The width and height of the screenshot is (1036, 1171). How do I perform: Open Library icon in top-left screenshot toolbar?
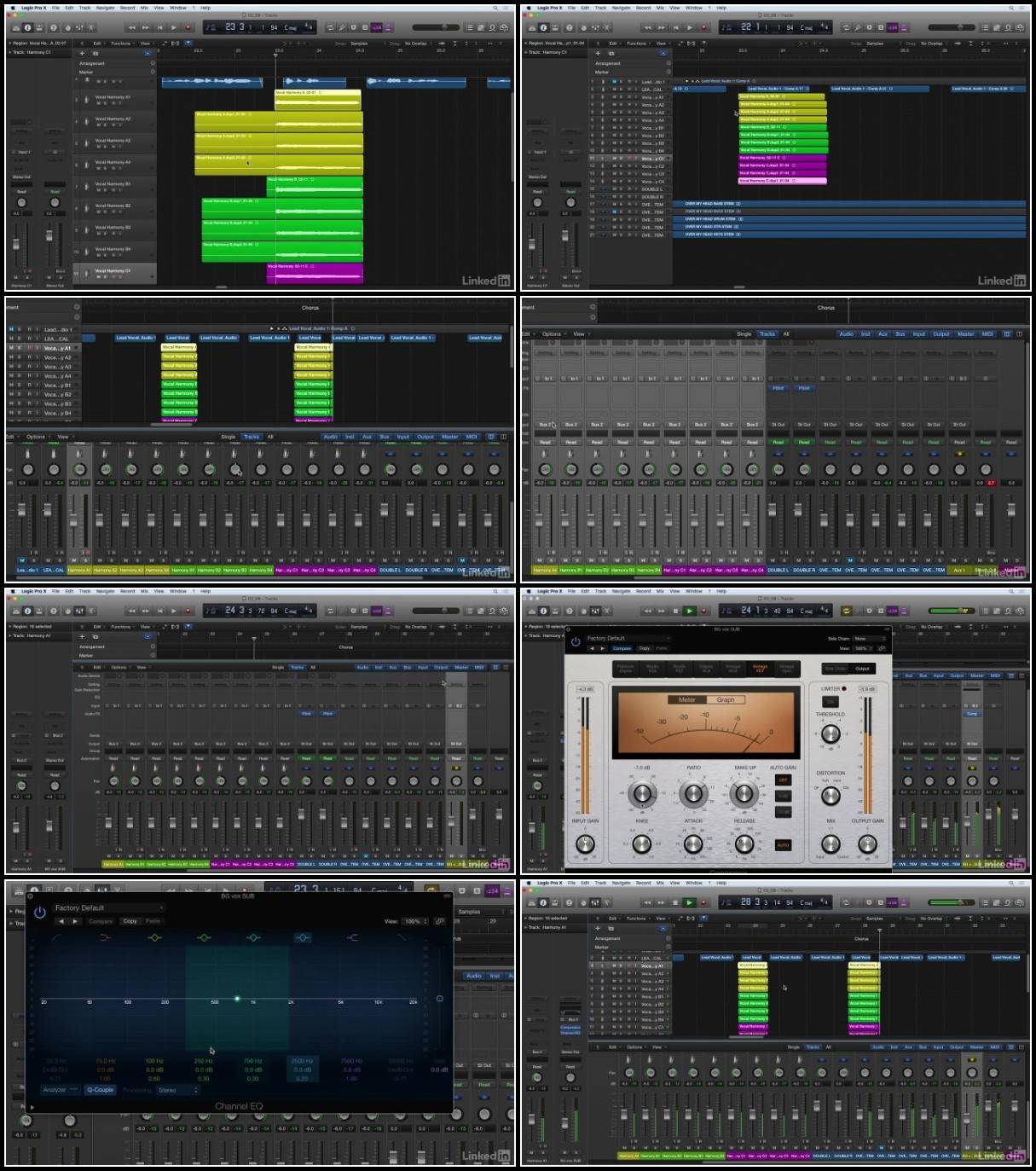tap(15, 27)
